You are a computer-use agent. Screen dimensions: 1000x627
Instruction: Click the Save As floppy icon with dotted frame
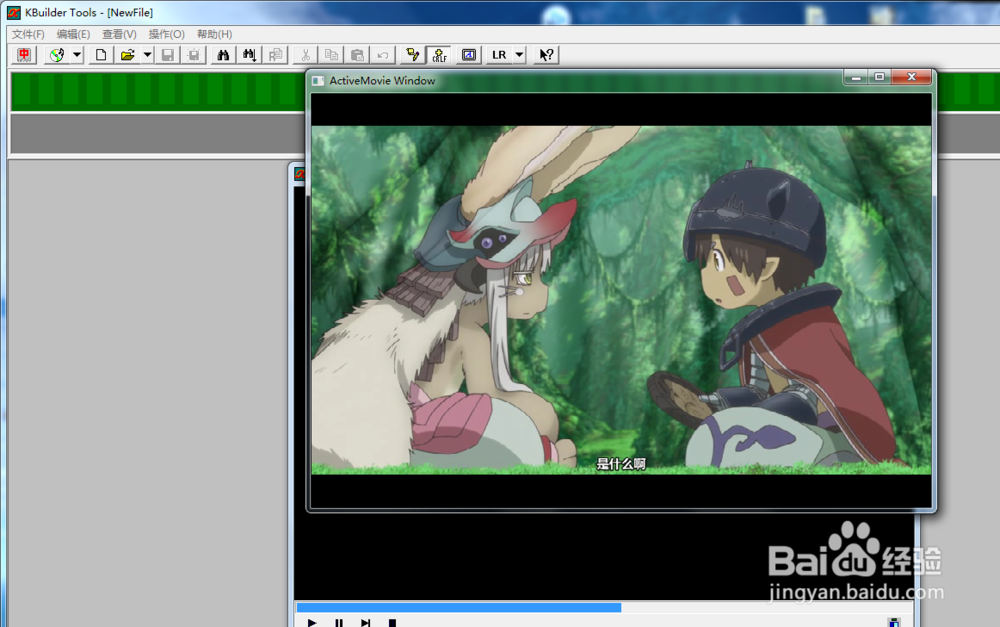click(x=194, y=55)
